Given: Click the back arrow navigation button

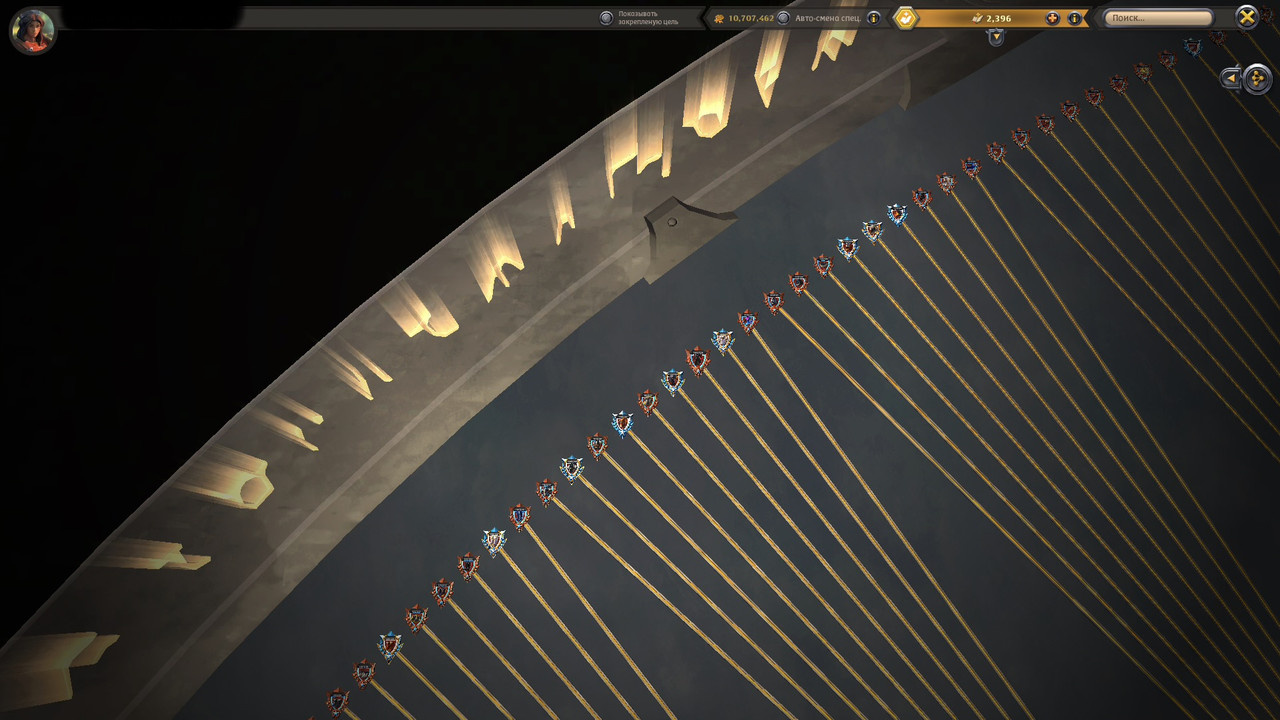Looking at the screenshot, I should click(1232, 78).
